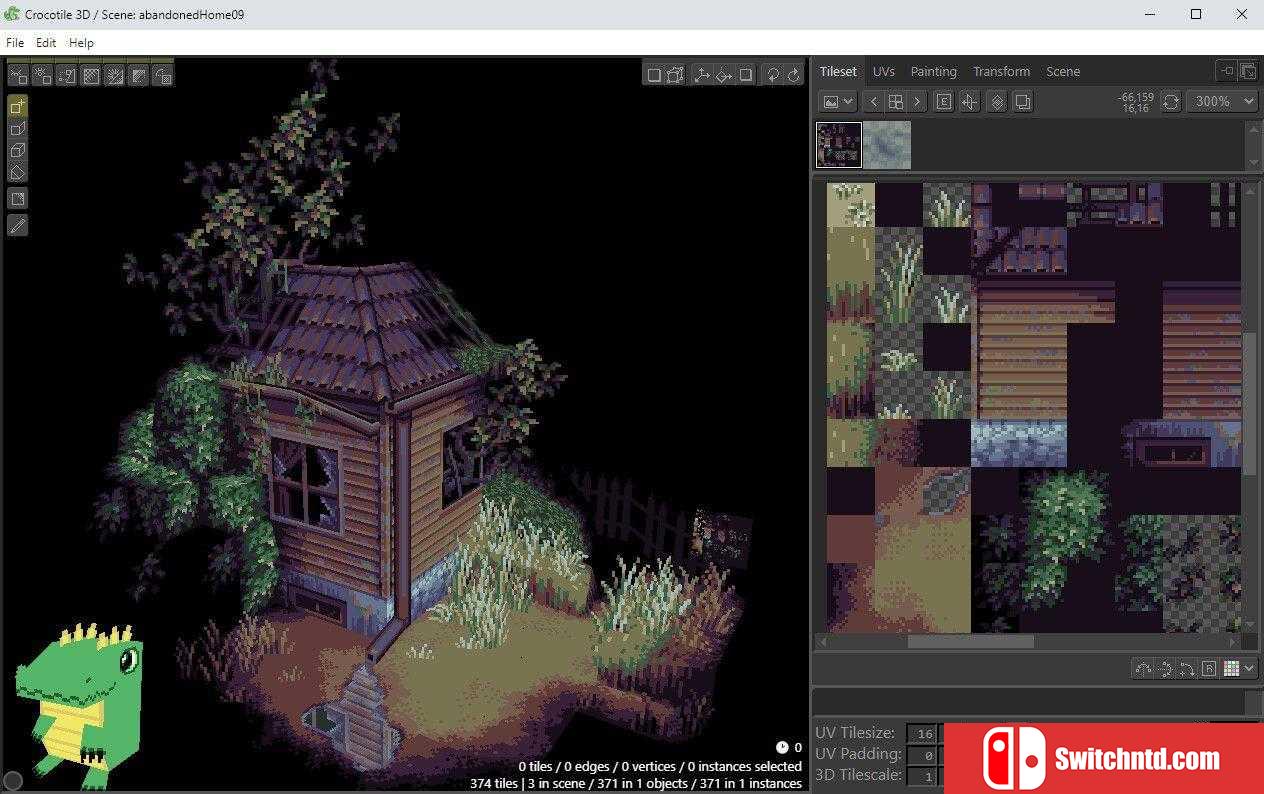The height and width of the screenshot is (794, 1264).
Task: Select the tilted-plane tool in left toolbar
Action: [18, 172]
